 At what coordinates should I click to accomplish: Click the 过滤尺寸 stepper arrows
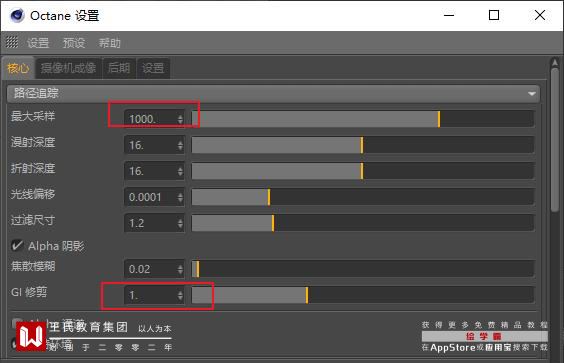[180, 223]
